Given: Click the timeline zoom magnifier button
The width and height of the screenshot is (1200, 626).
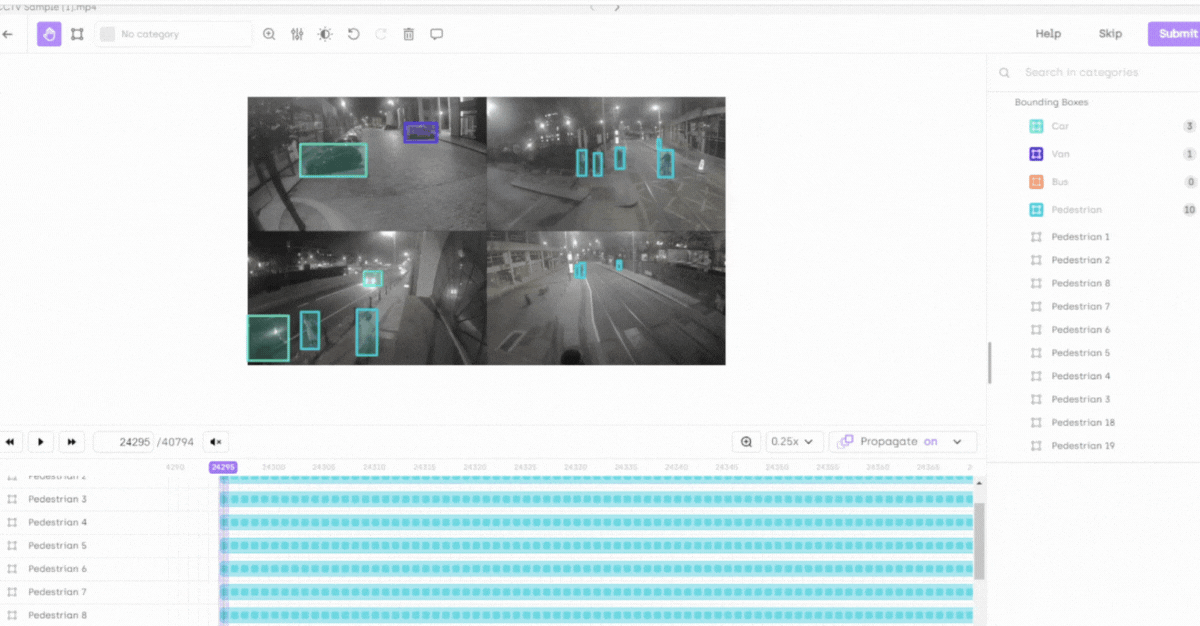Looking at the screenshot, I should (746, 441).
